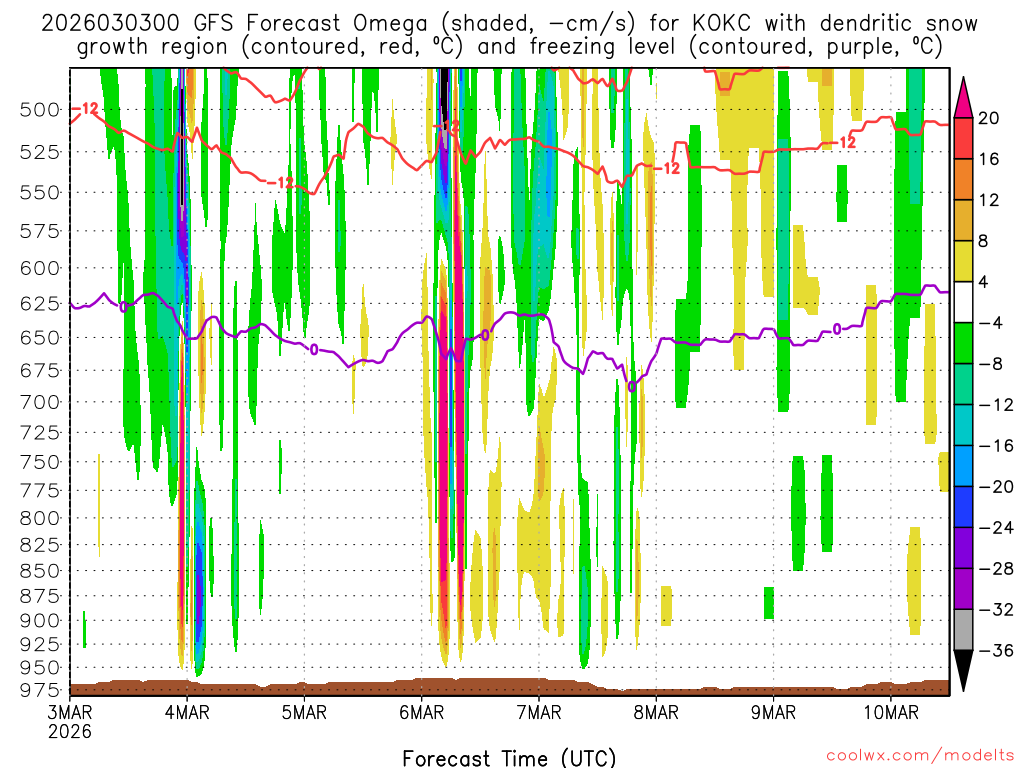The height and width of the screenshot is (768, 1024).
Task: Click the 725 pressure level label
Action: click(x=40, y=433)
